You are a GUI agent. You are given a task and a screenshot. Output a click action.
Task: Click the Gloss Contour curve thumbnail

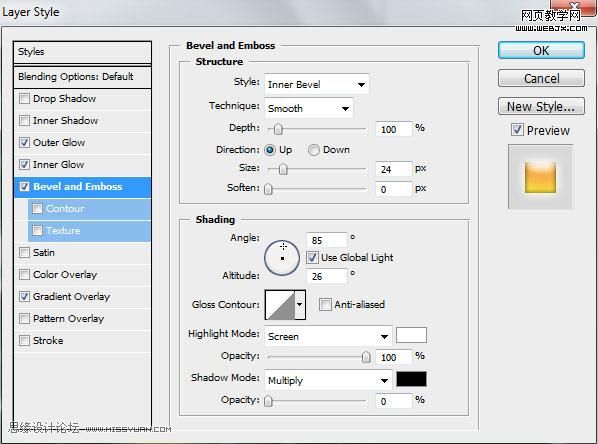280,305
